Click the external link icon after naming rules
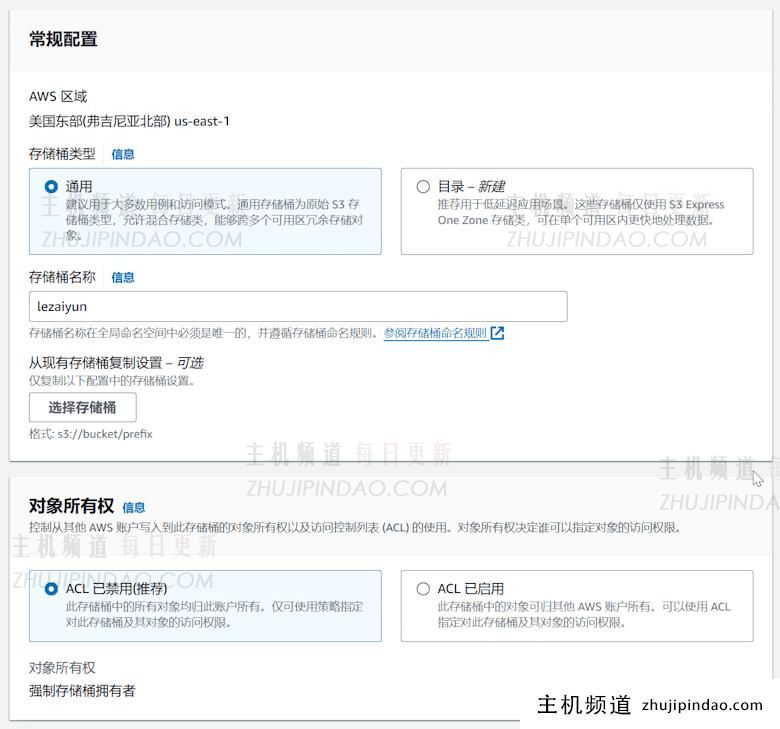This screenshot has width=780, height=729. [x=497, y=333]
